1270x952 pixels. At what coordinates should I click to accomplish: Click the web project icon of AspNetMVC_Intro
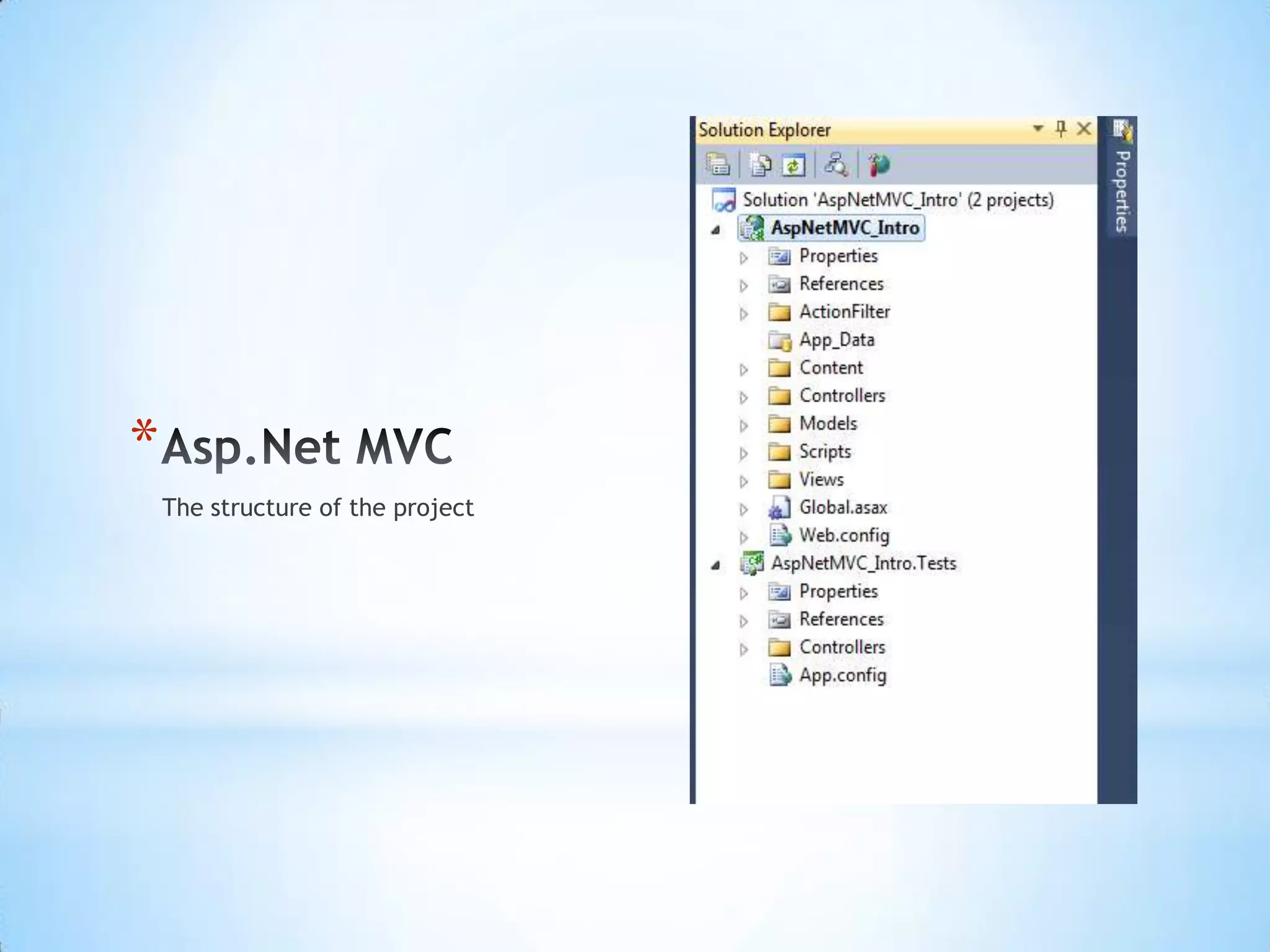coord(752,228)
